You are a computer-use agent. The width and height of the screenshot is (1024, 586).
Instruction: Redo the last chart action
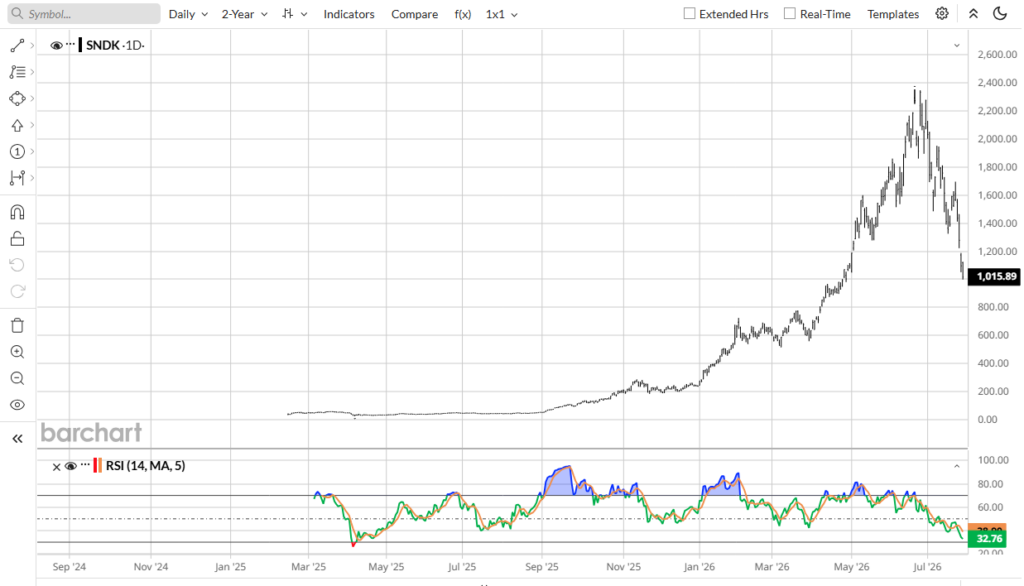coord(17,291)
